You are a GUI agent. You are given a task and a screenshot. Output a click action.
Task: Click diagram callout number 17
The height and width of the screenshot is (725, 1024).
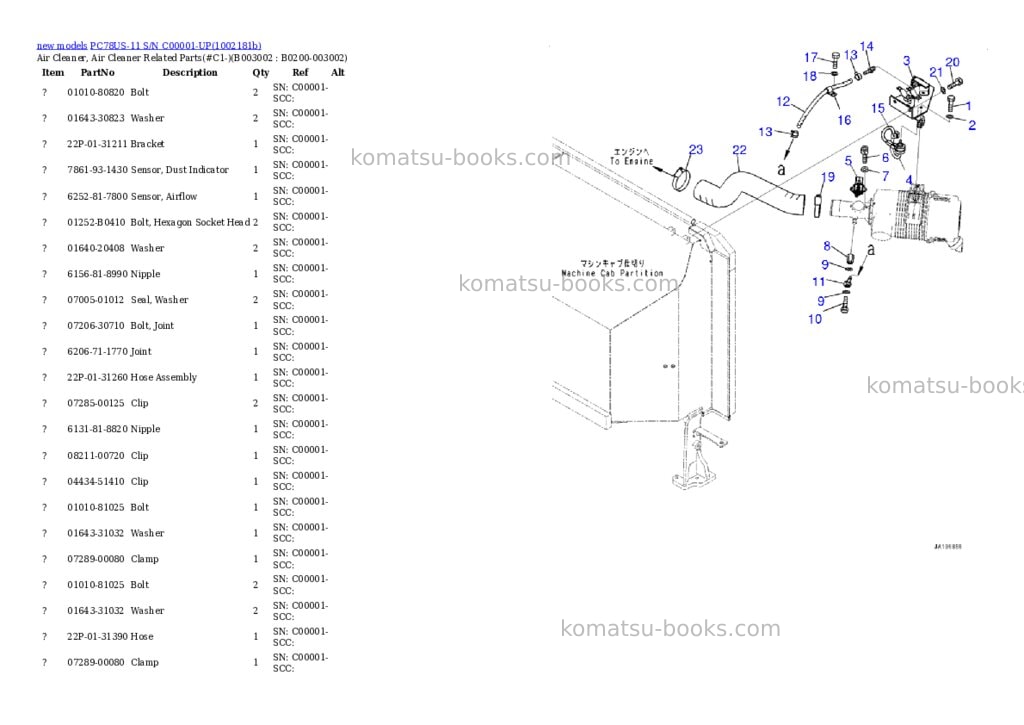click(810, 57)
